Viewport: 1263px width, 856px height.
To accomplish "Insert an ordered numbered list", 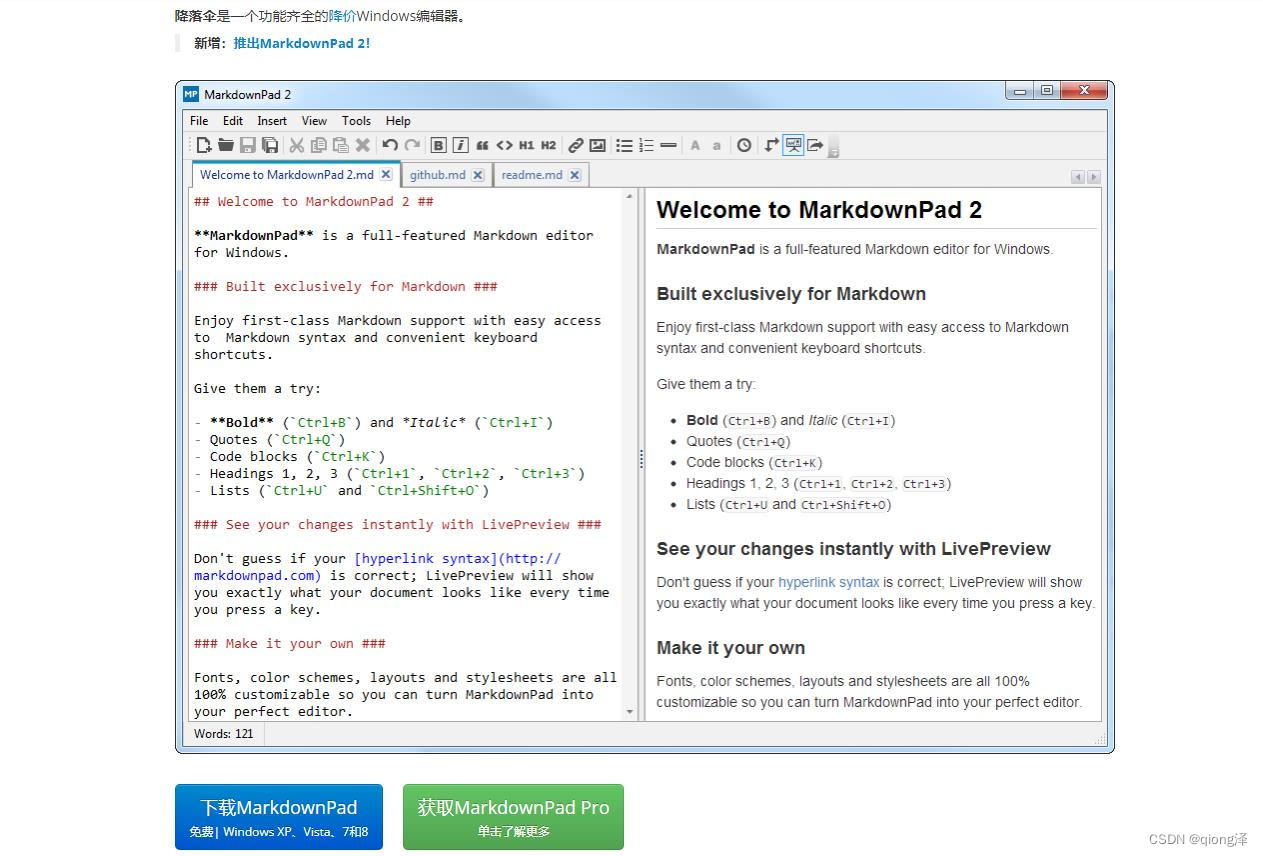I will tap(646, 145).
